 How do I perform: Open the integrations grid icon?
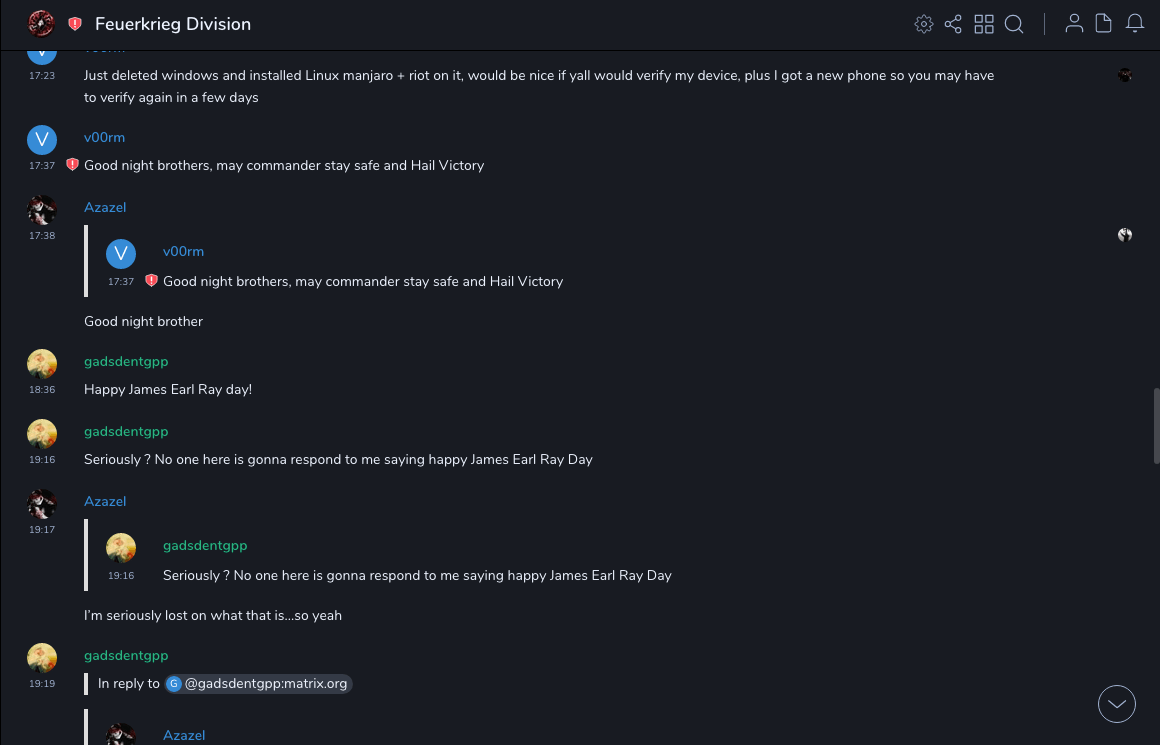pyautogui.click(x=984, y=24)
